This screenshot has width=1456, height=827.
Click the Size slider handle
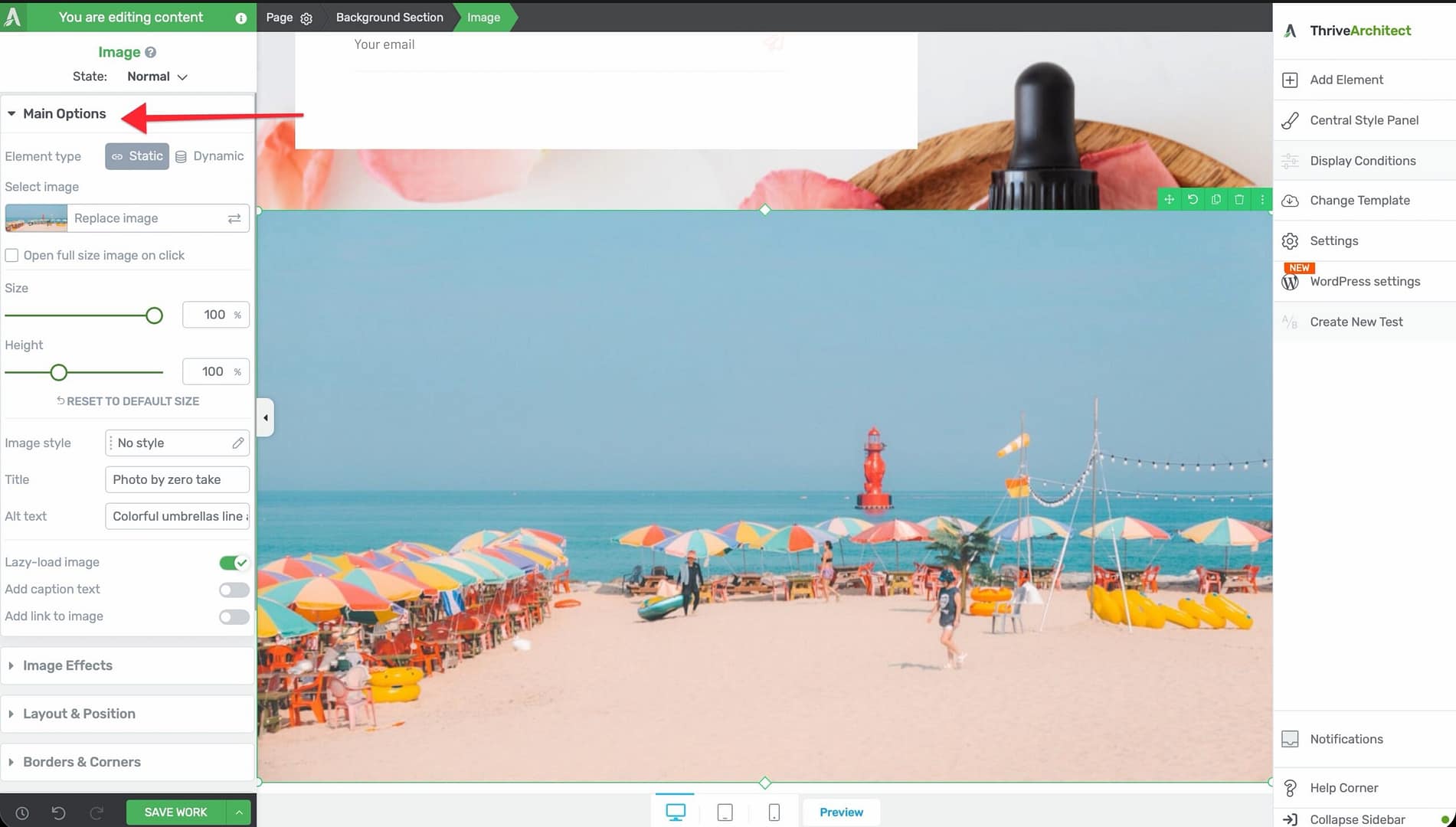click(x=154, y=315)
